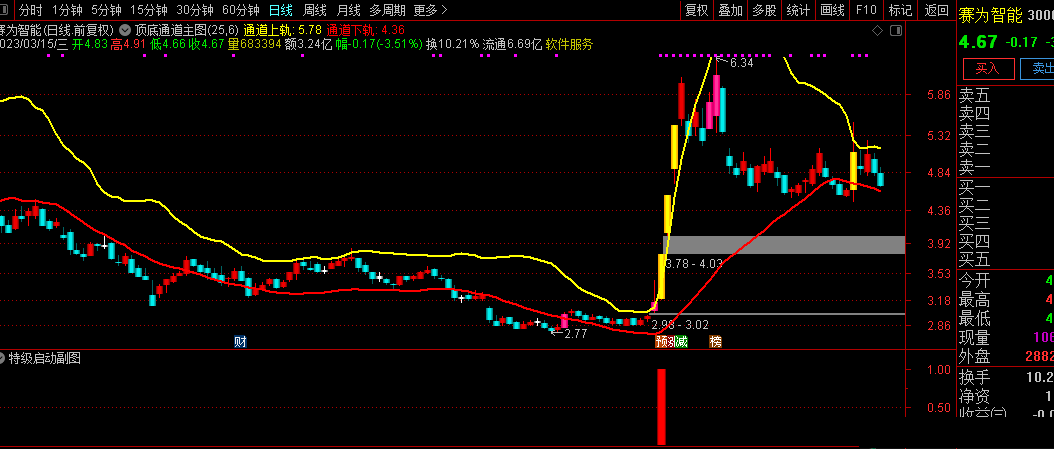Select the 日线 daily chart tab
This screenshot has height=449, width=1054.
click(280, 10)
